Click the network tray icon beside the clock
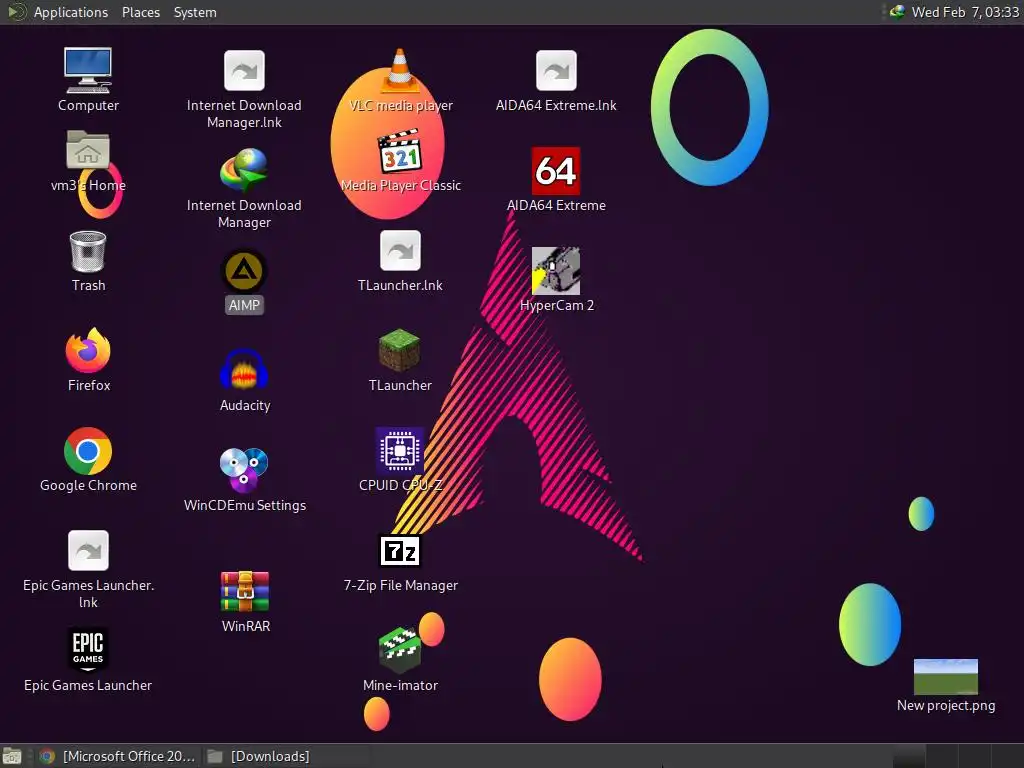1024x768 pixels. pos(897,12)
